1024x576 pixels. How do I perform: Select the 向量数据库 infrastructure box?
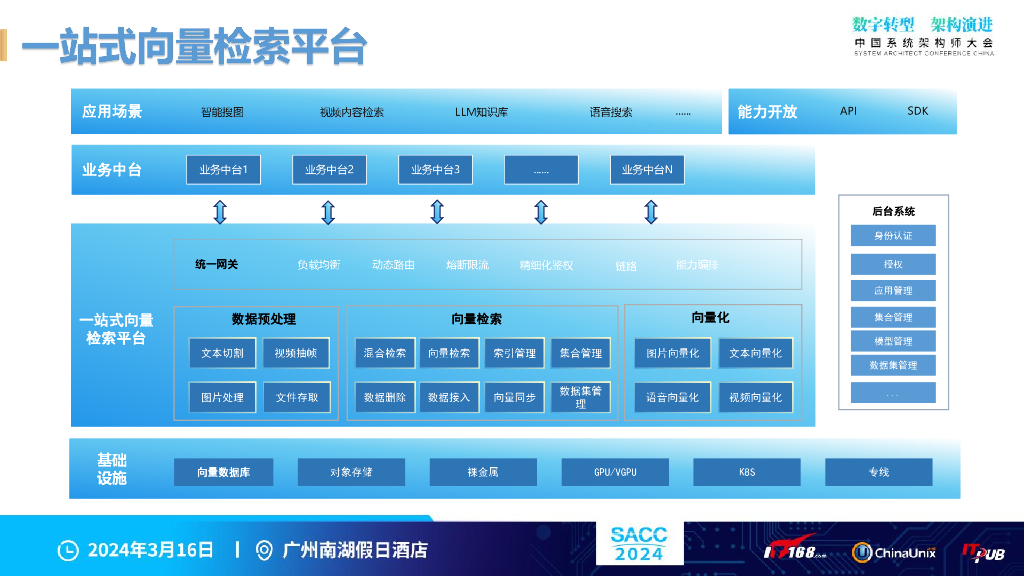[x=223, y=472]
